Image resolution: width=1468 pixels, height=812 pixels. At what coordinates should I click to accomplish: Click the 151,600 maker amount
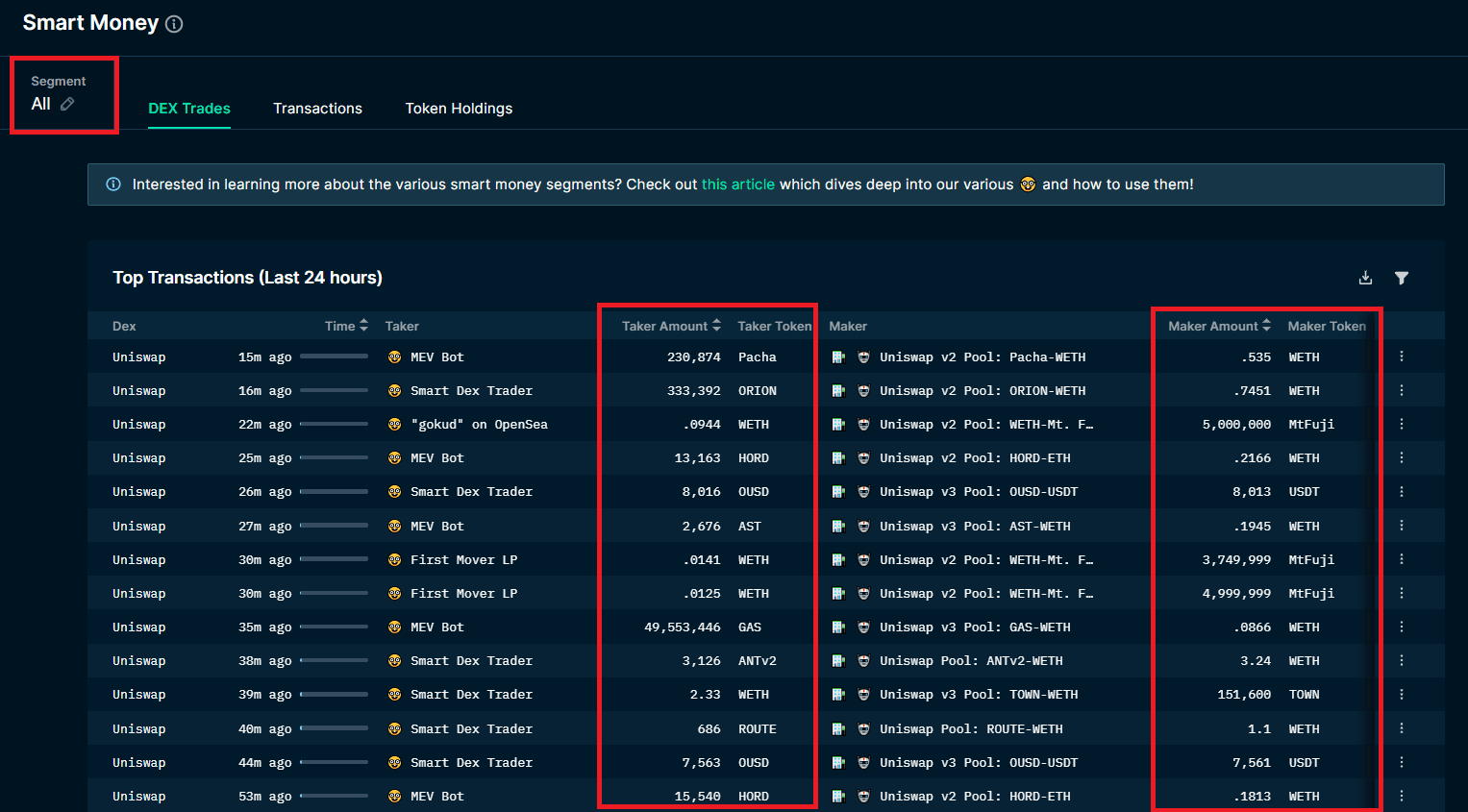point(1244,694)
